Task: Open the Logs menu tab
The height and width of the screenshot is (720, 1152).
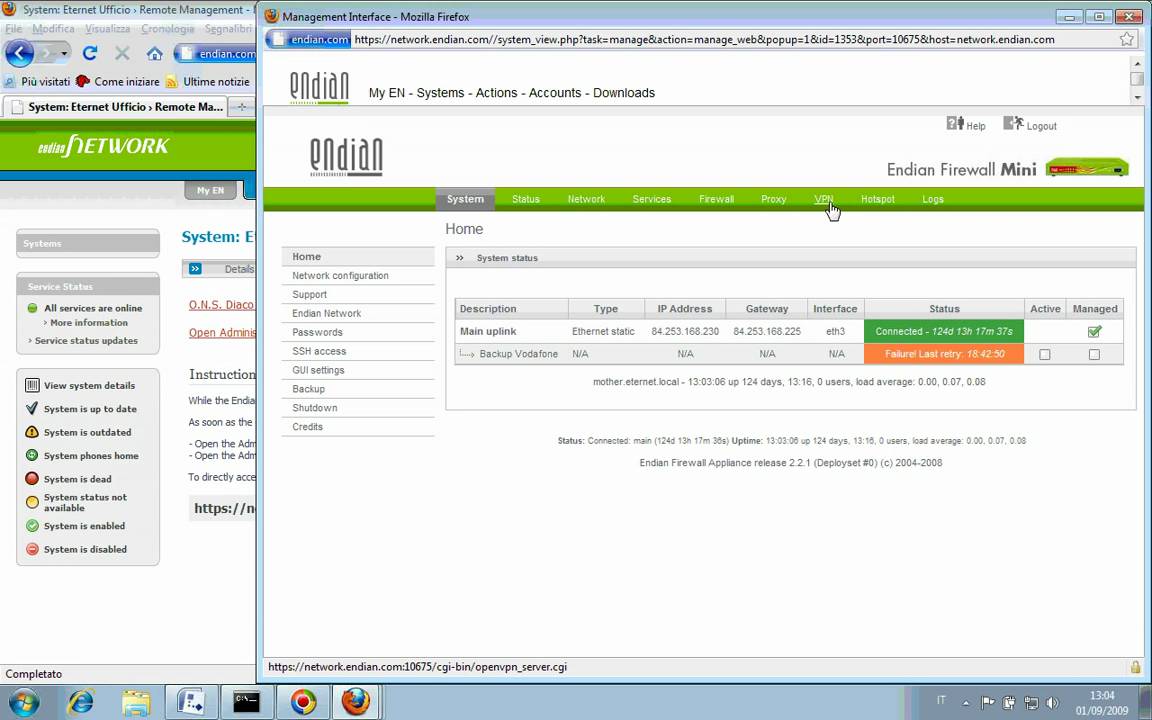Action: [x=933, y=199]
